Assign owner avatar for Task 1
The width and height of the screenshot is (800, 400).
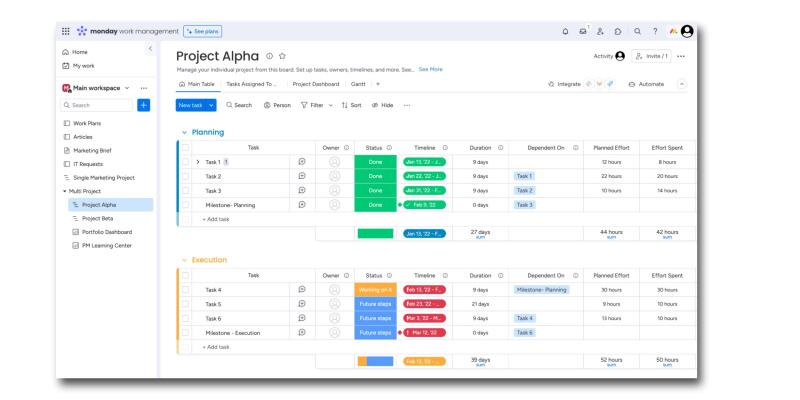click(x=334, y=162)
